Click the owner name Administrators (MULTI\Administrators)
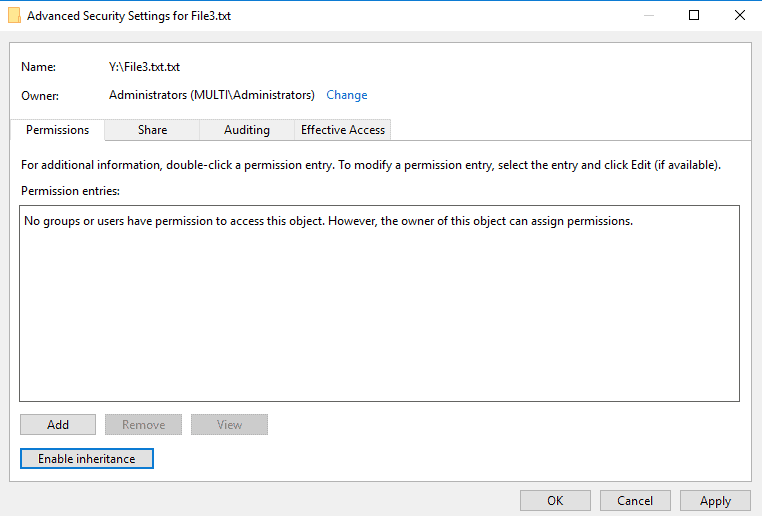 coord(211,95)
